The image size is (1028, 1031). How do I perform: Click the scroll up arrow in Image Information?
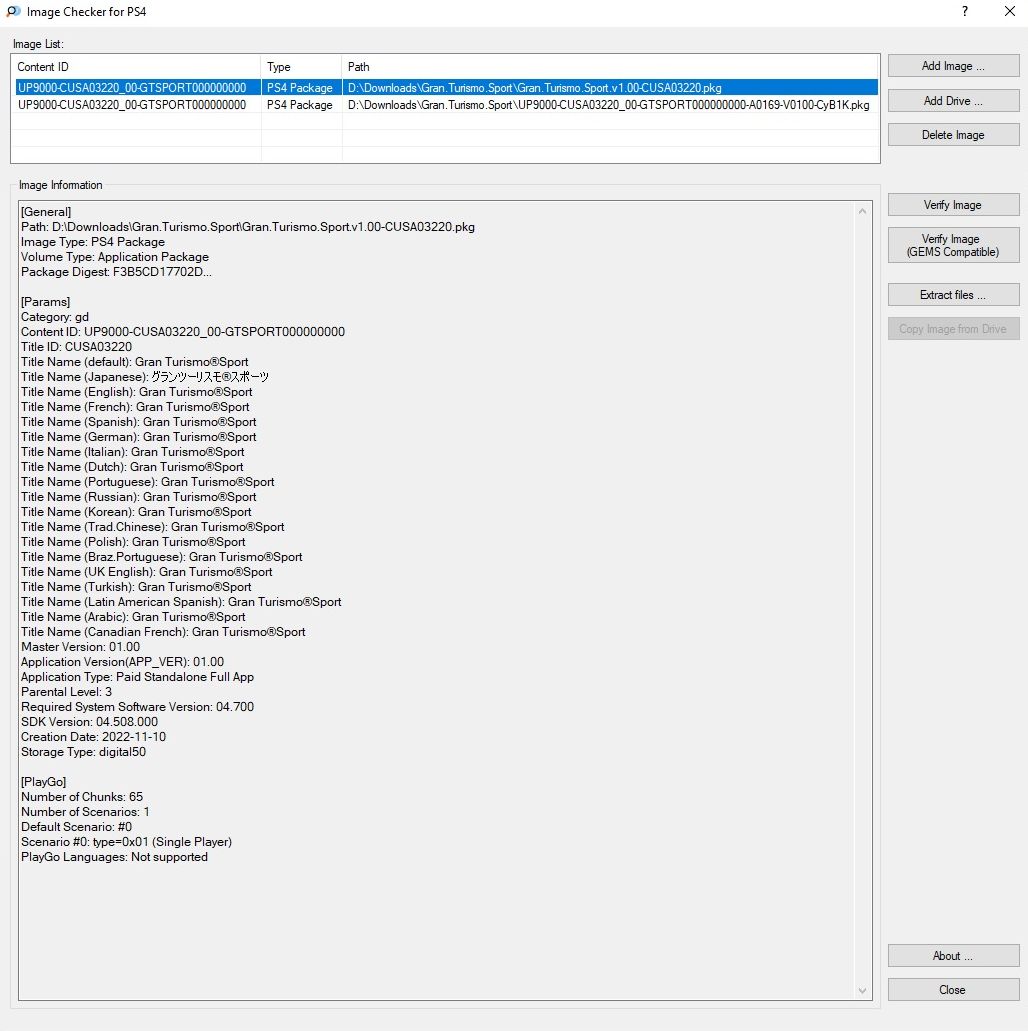coord(862,211)
